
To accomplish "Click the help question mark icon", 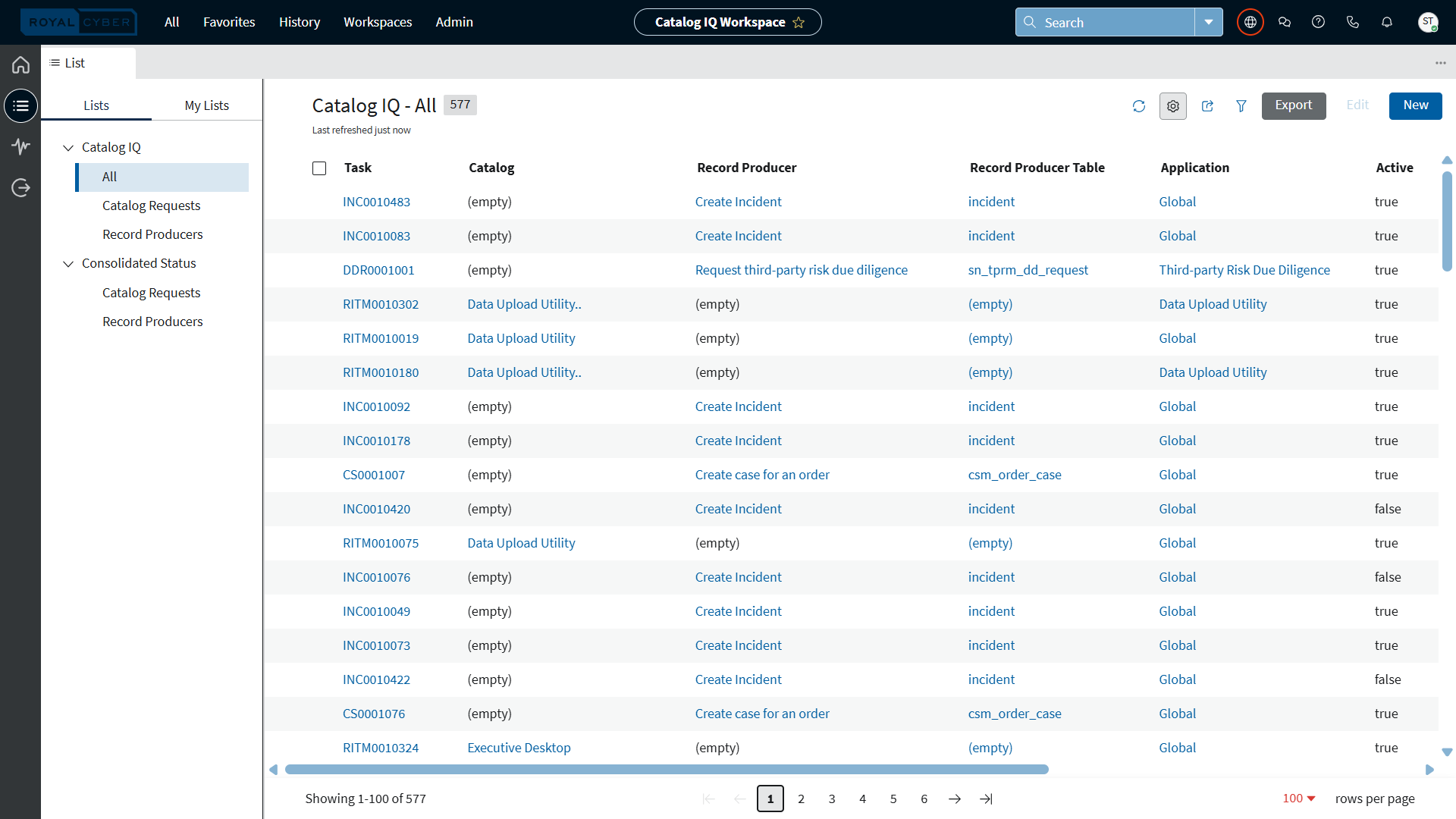I will (1318, 22).
